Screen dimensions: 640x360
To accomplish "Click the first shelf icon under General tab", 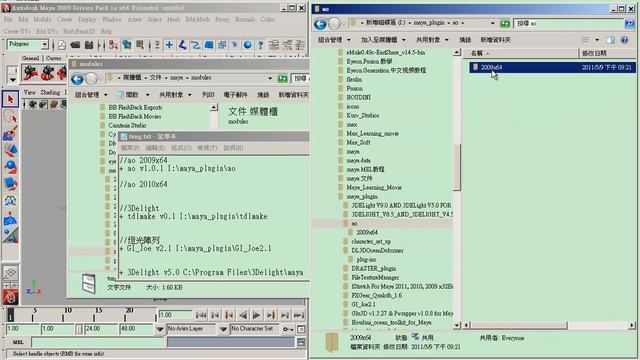I will [31, 73].
